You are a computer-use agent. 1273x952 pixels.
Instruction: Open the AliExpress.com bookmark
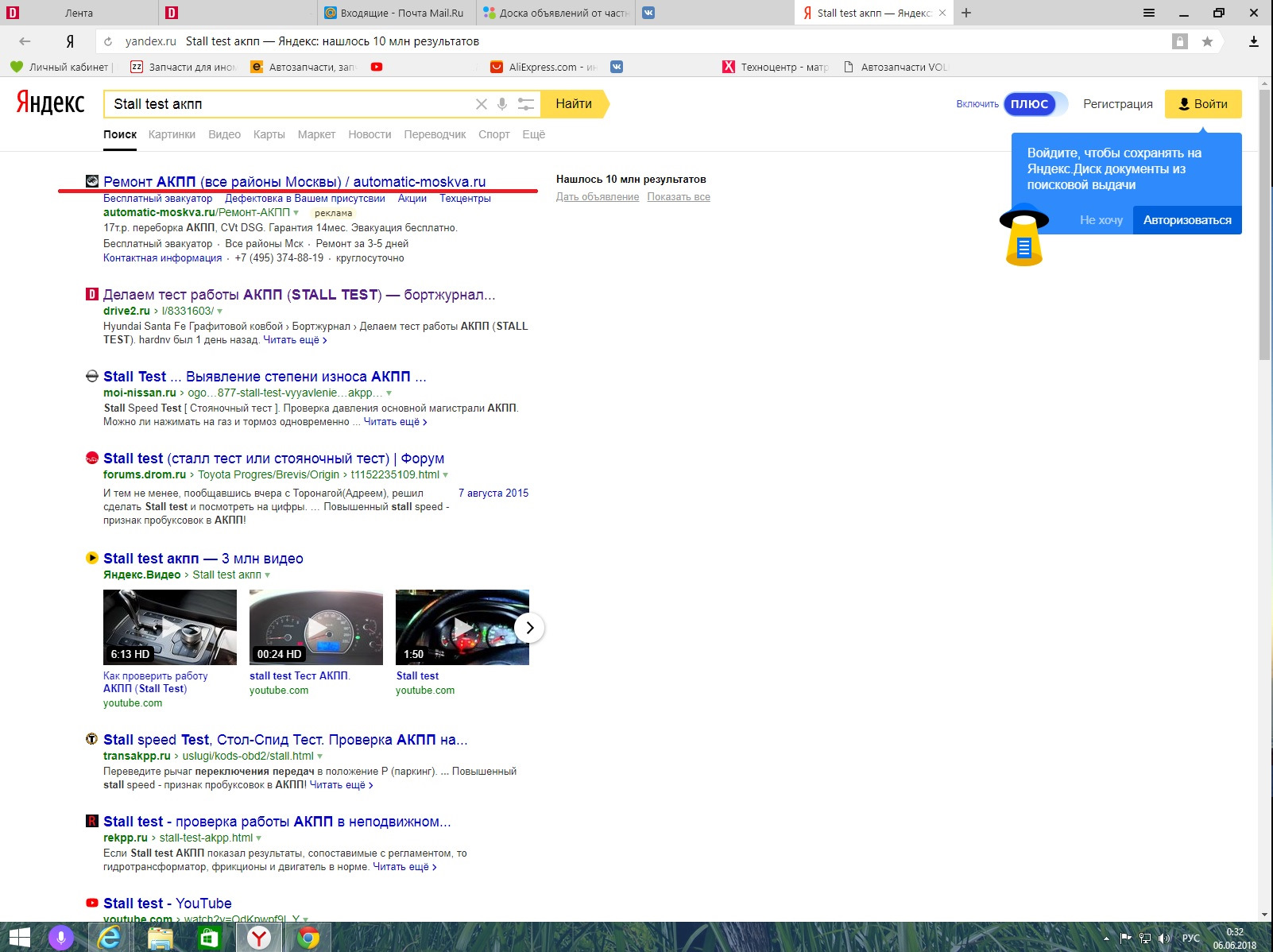[x=544, y=67]
